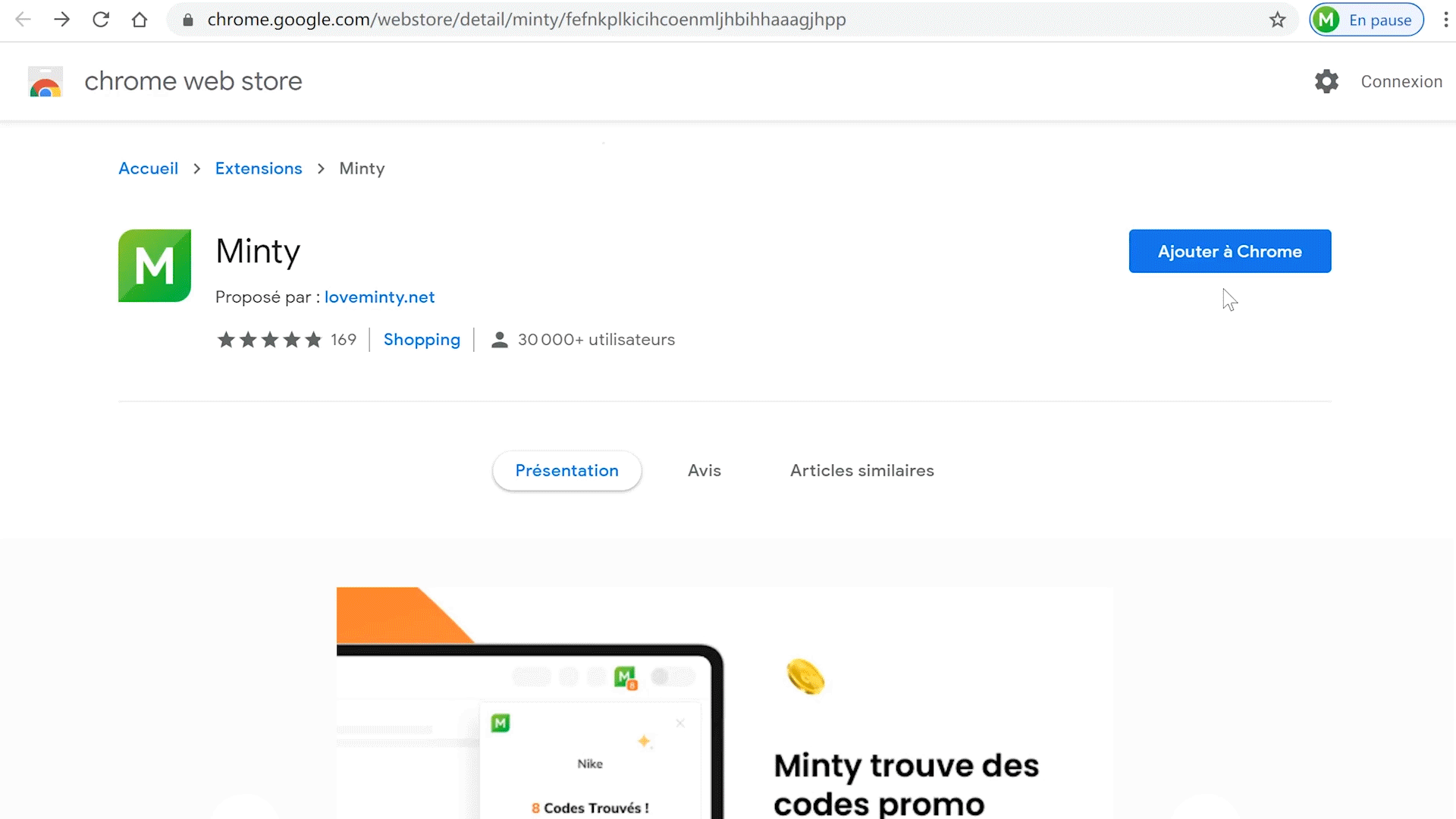
Task: Click the padlock site info icon
Action: pos(188,20)
